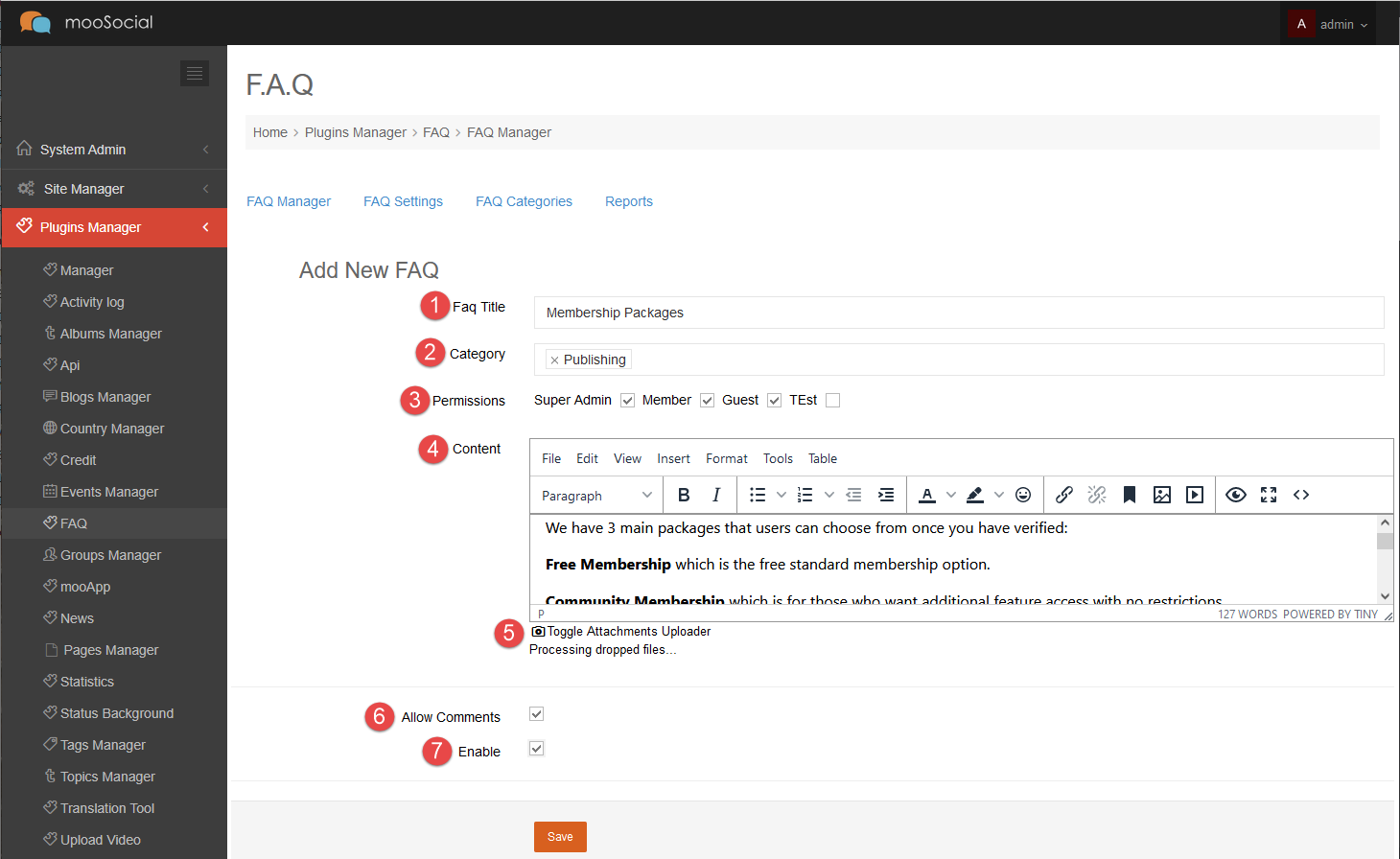The height and width of the screenshot is (859, 1400).
Task: Click the Home breadcrumb link
Action: [270, 132]
